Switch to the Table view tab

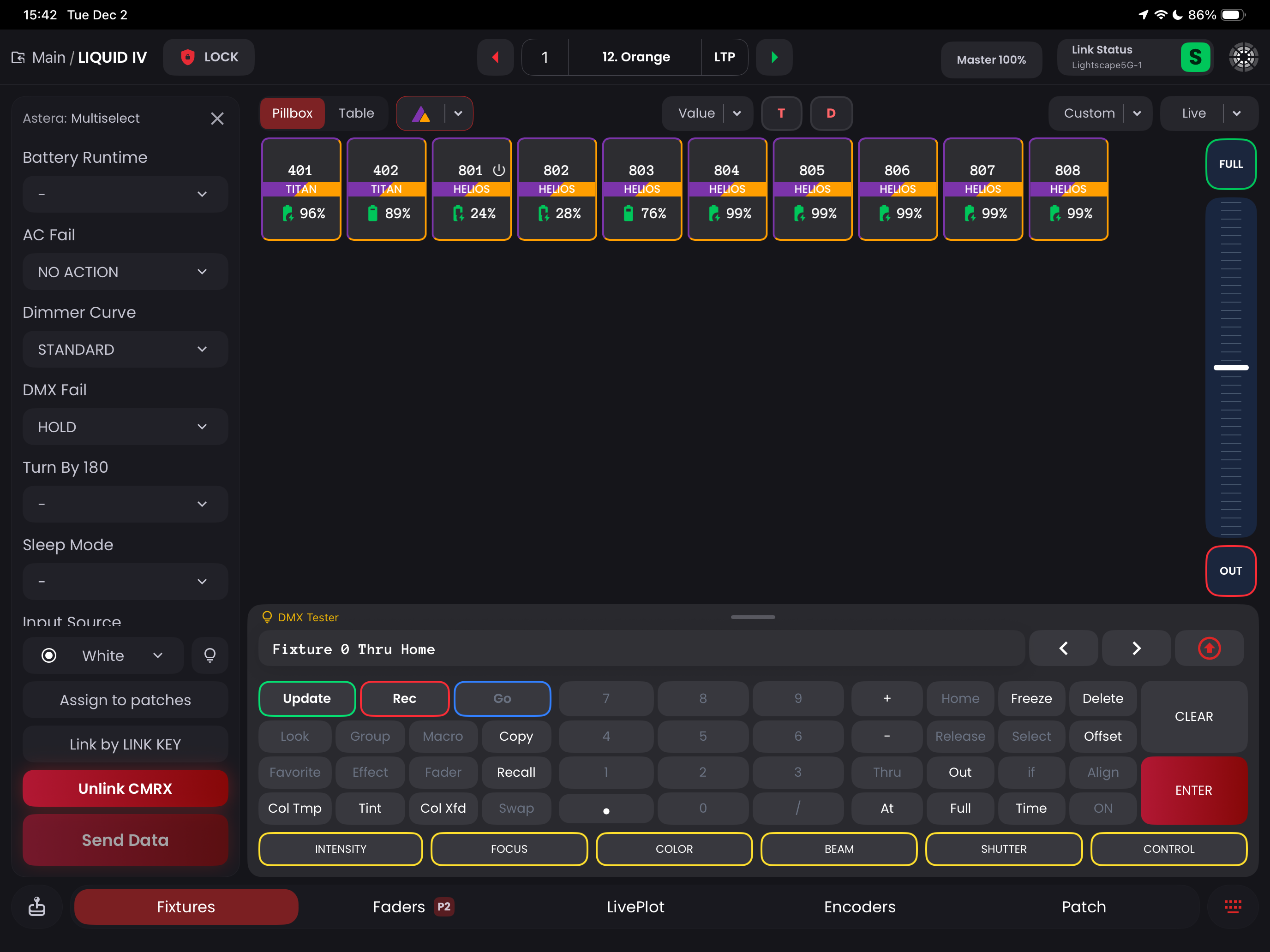(356, 113)
